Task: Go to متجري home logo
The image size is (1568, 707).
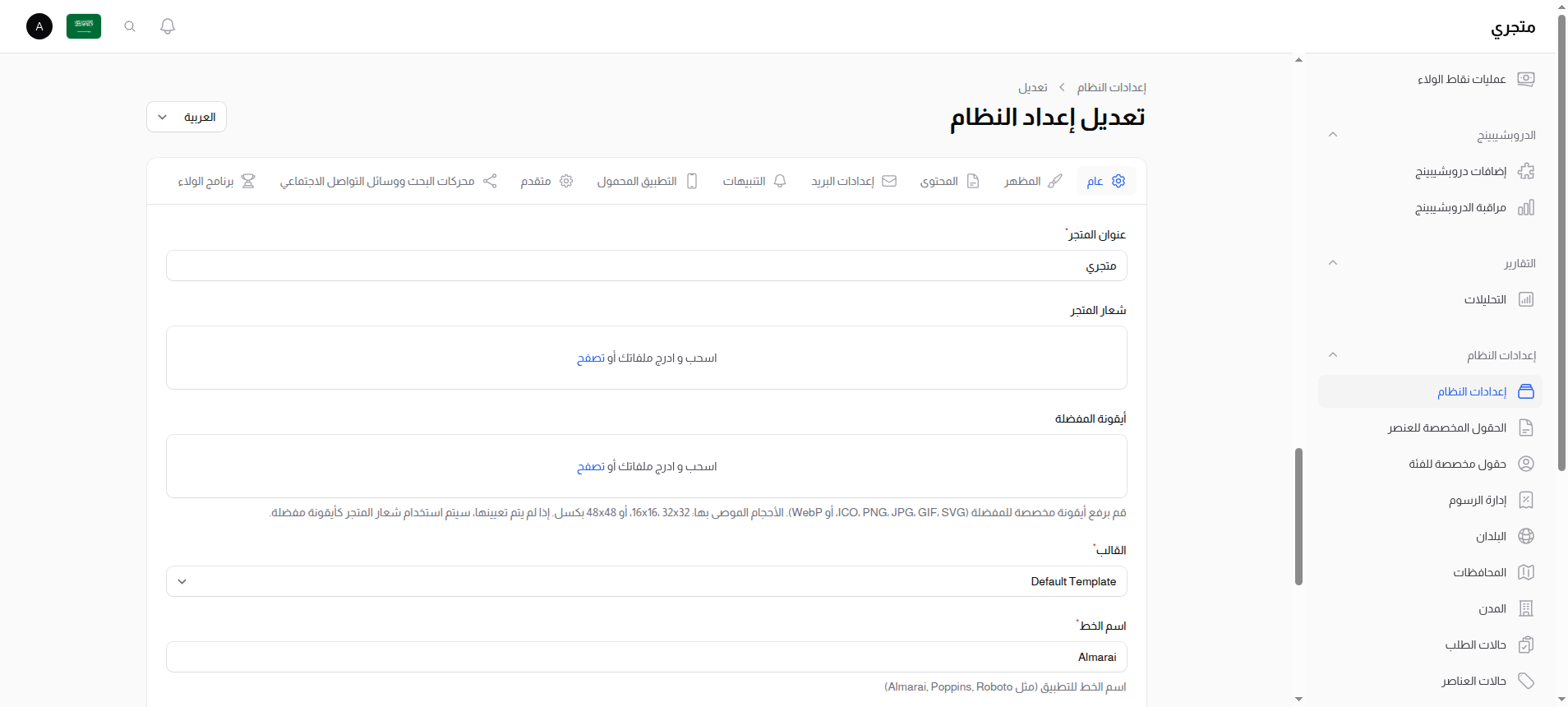Action: tap(1513, 27)
